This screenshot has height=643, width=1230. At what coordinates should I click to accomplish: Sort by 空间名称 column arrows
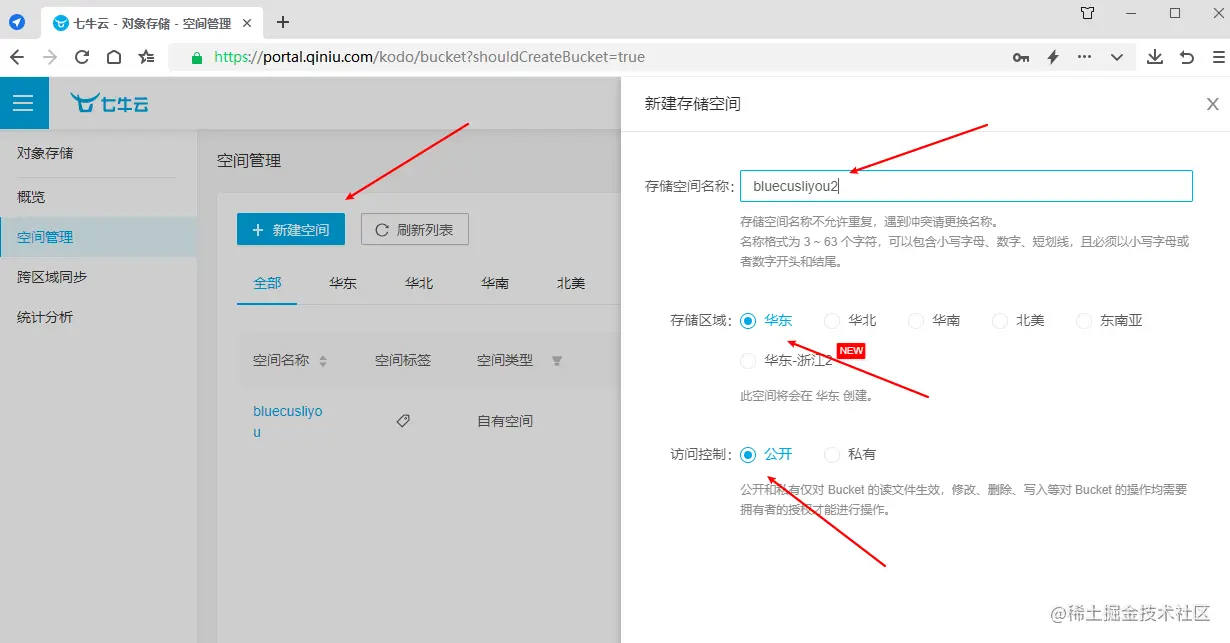pyautogui.click(x=323, y=361)
